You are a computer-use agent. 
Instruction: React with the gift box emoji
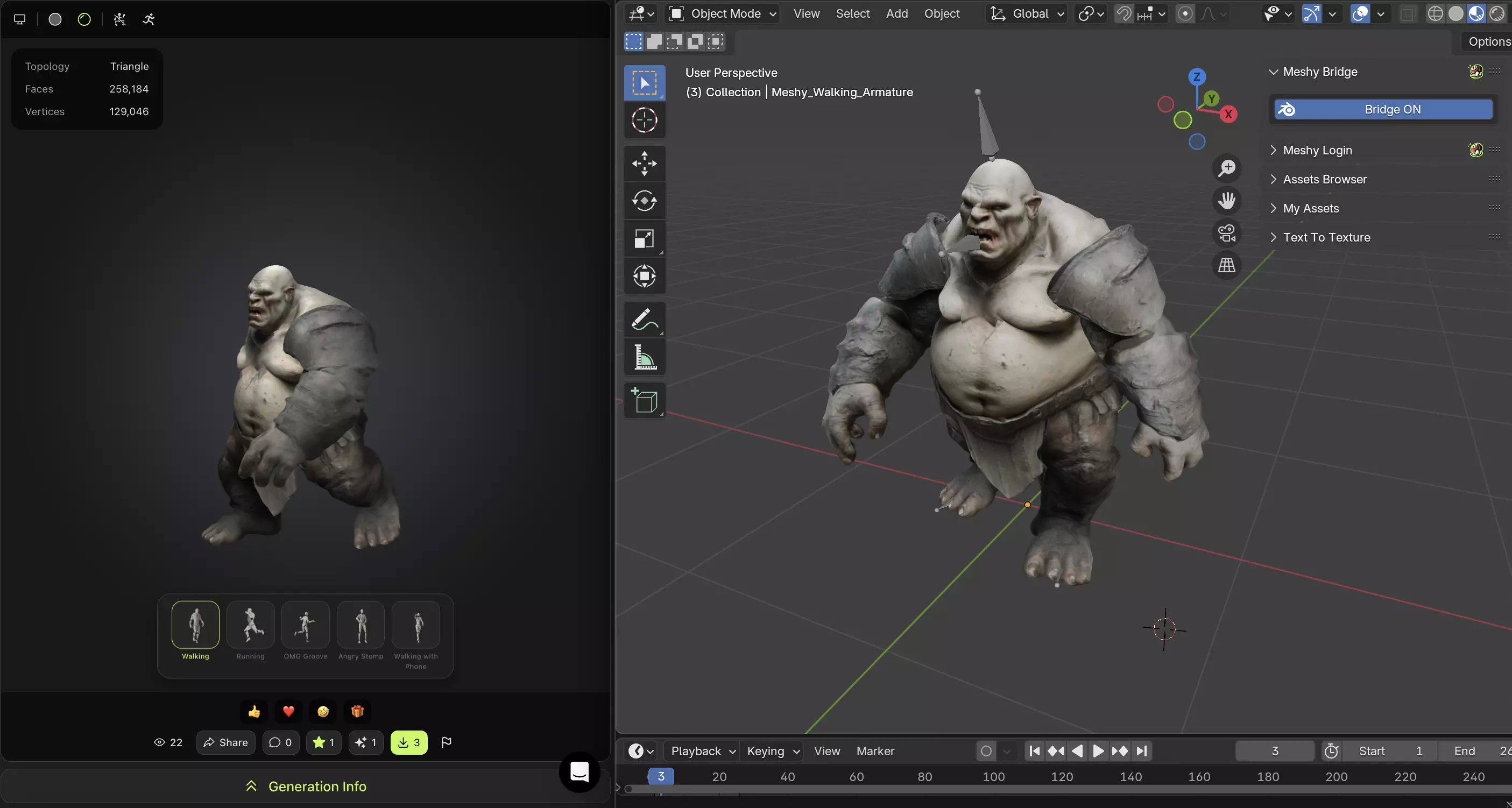tap(357, 712)
